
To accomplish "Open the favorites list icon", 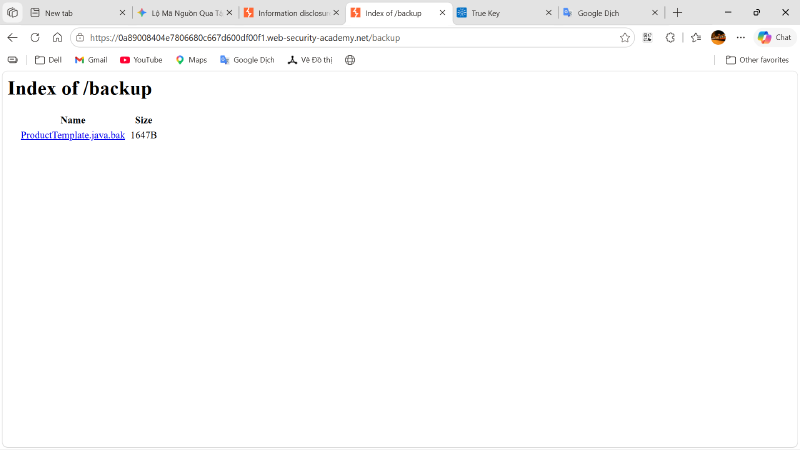I will click(695, 37).
